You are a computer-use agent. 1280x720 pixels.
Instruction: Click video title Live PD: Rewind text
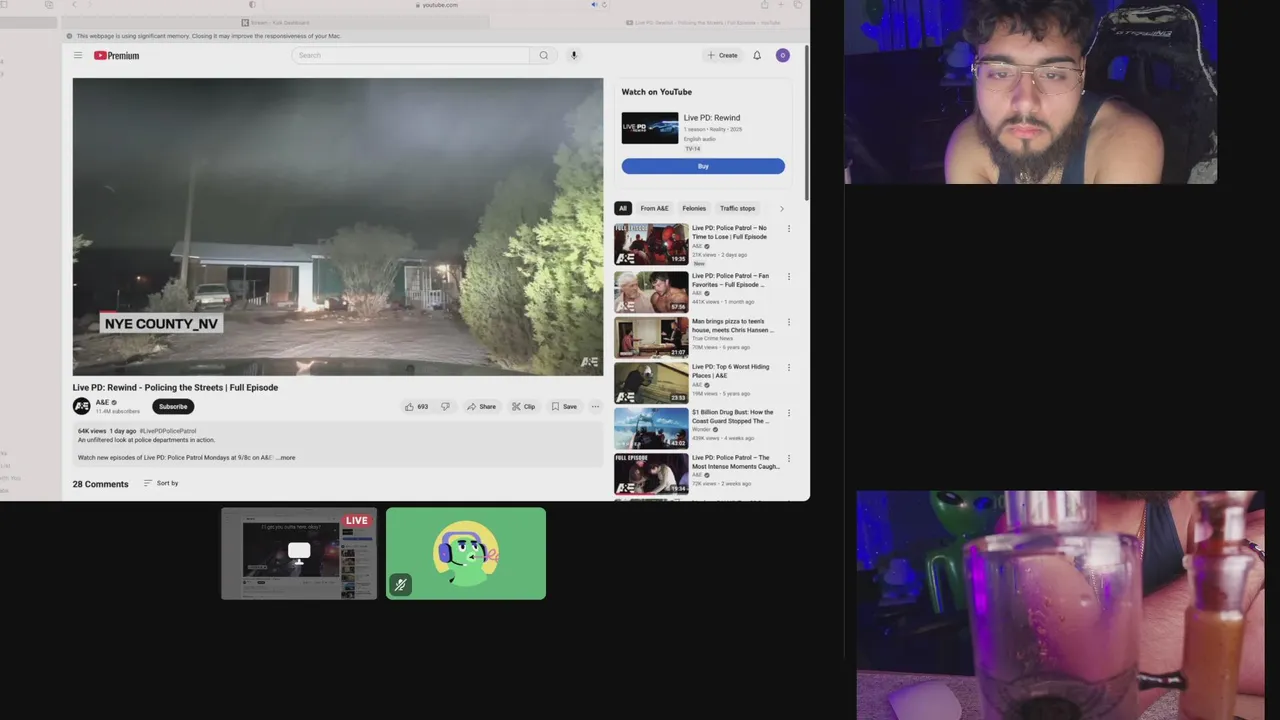175,387
